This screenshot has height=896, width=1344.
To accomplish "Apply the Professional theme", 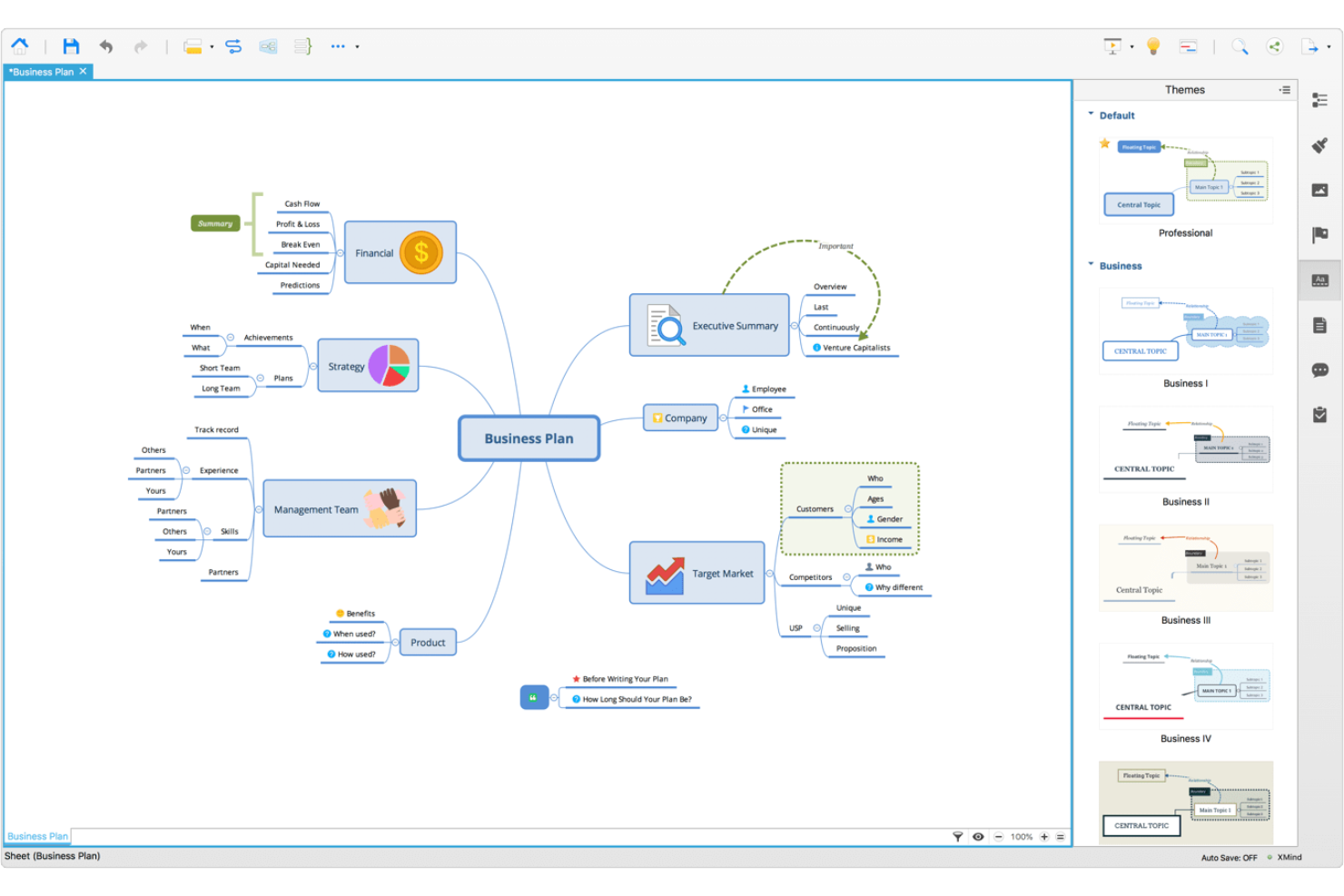I will (1186, 181).
